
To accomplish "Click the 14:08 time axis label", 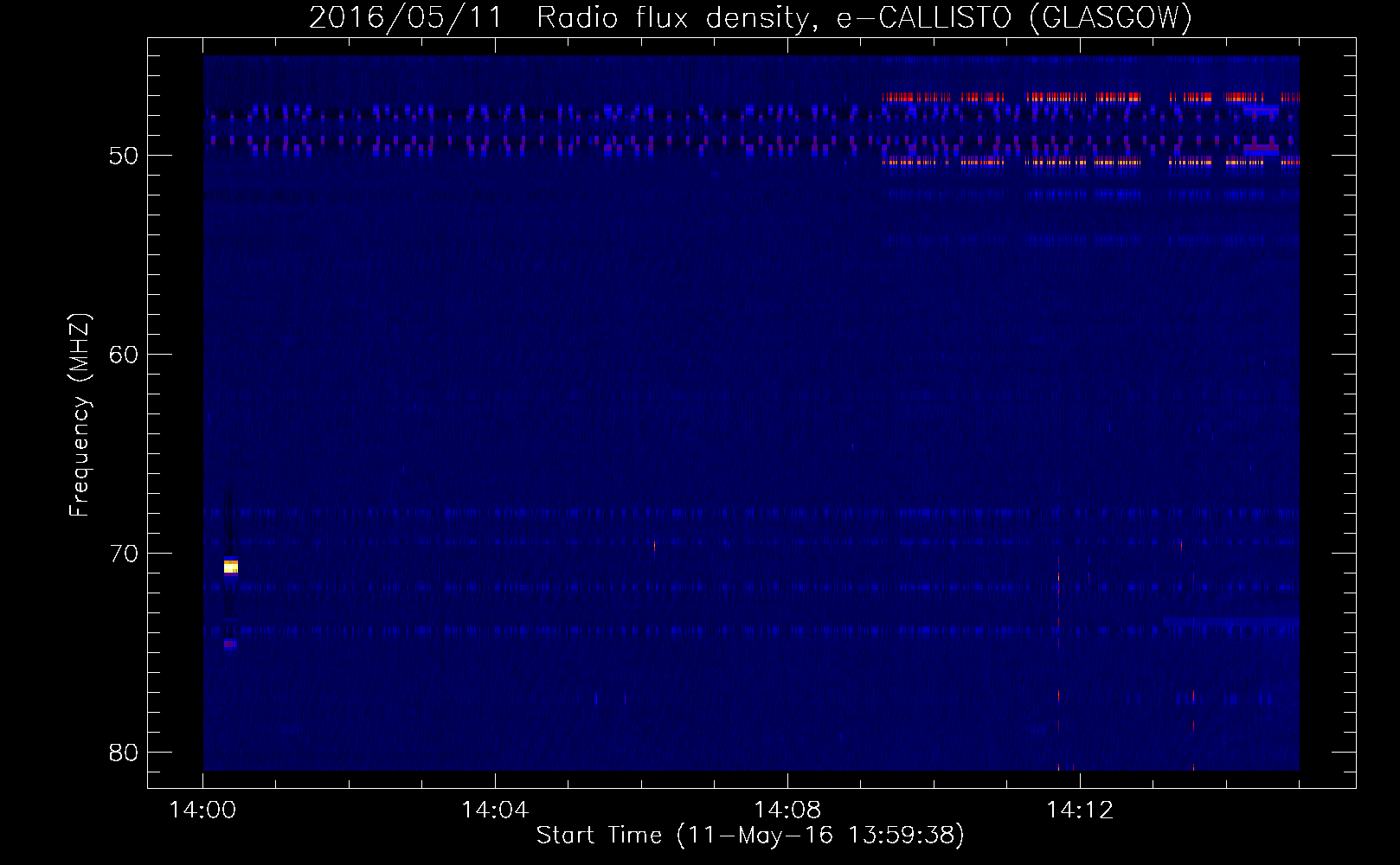I will point(787,811).
